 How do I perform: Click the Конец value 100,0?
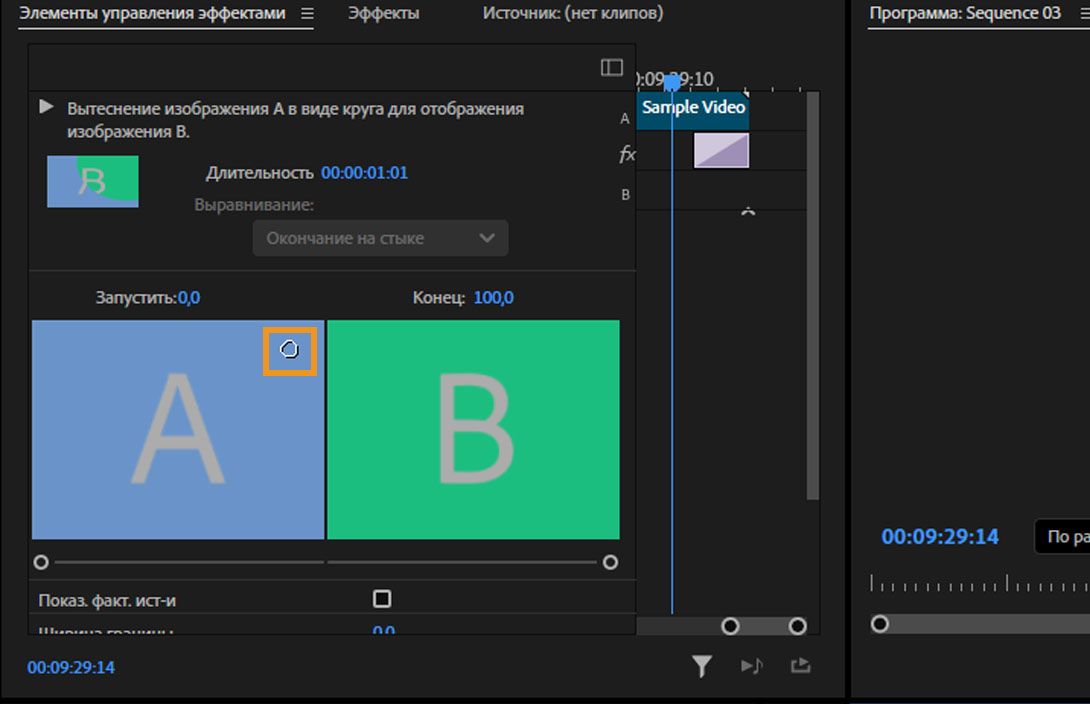[493, 298]
